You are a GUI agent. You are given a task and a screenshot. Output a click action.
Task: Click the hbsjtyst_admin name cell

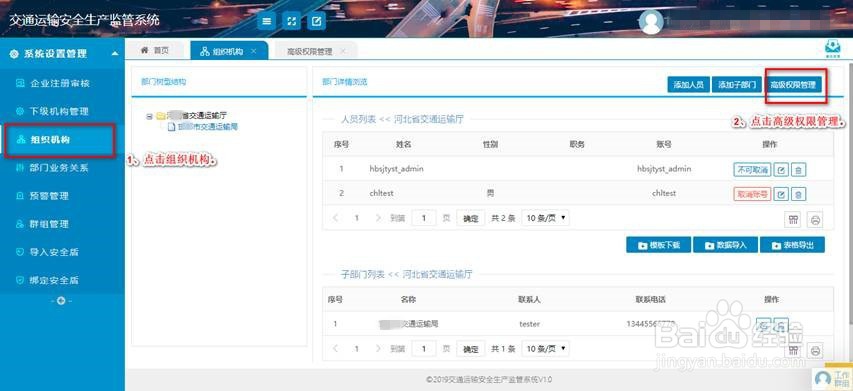396,169
